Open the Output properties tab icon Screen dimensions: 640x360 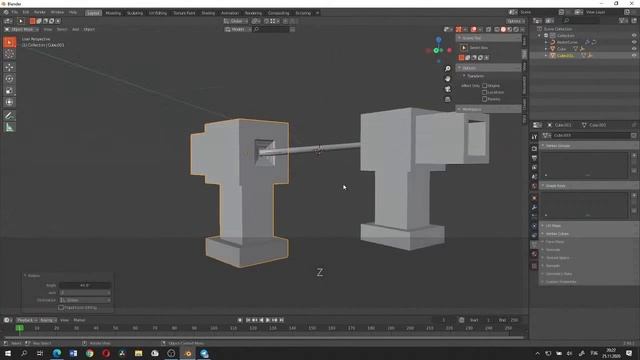[x=534, y=158]
